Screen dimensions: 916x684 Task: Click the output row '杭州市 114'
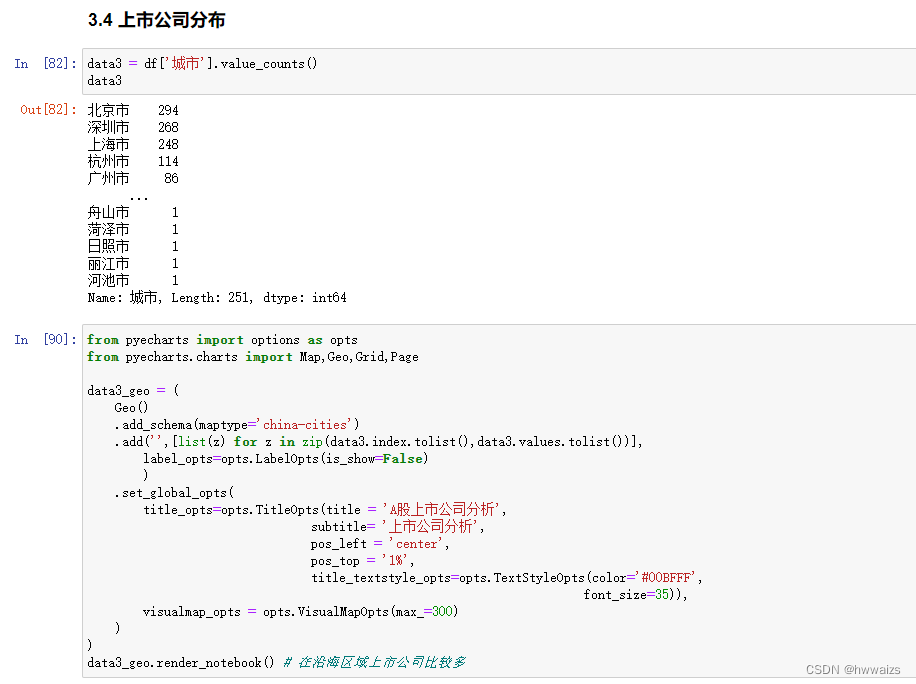(x=133, y=161)
